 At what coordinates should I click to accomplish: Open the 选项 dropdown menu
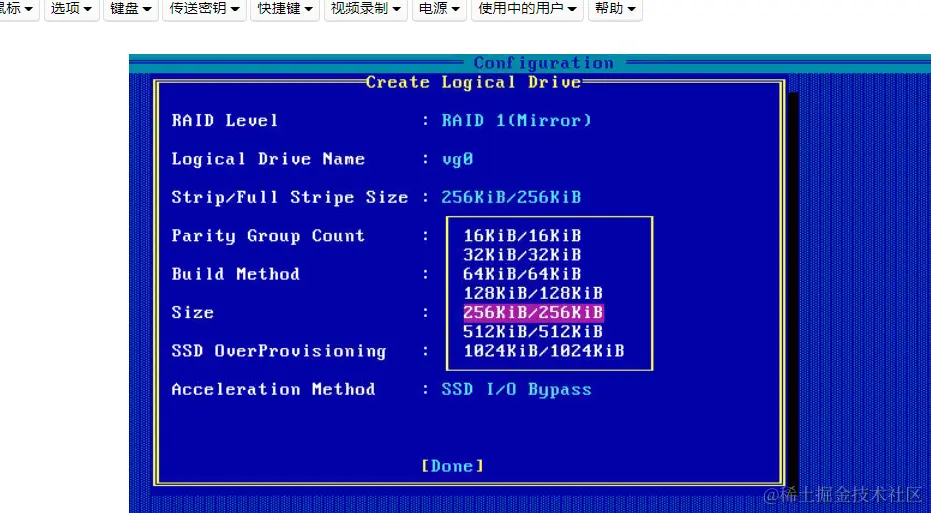click(71, 9)
